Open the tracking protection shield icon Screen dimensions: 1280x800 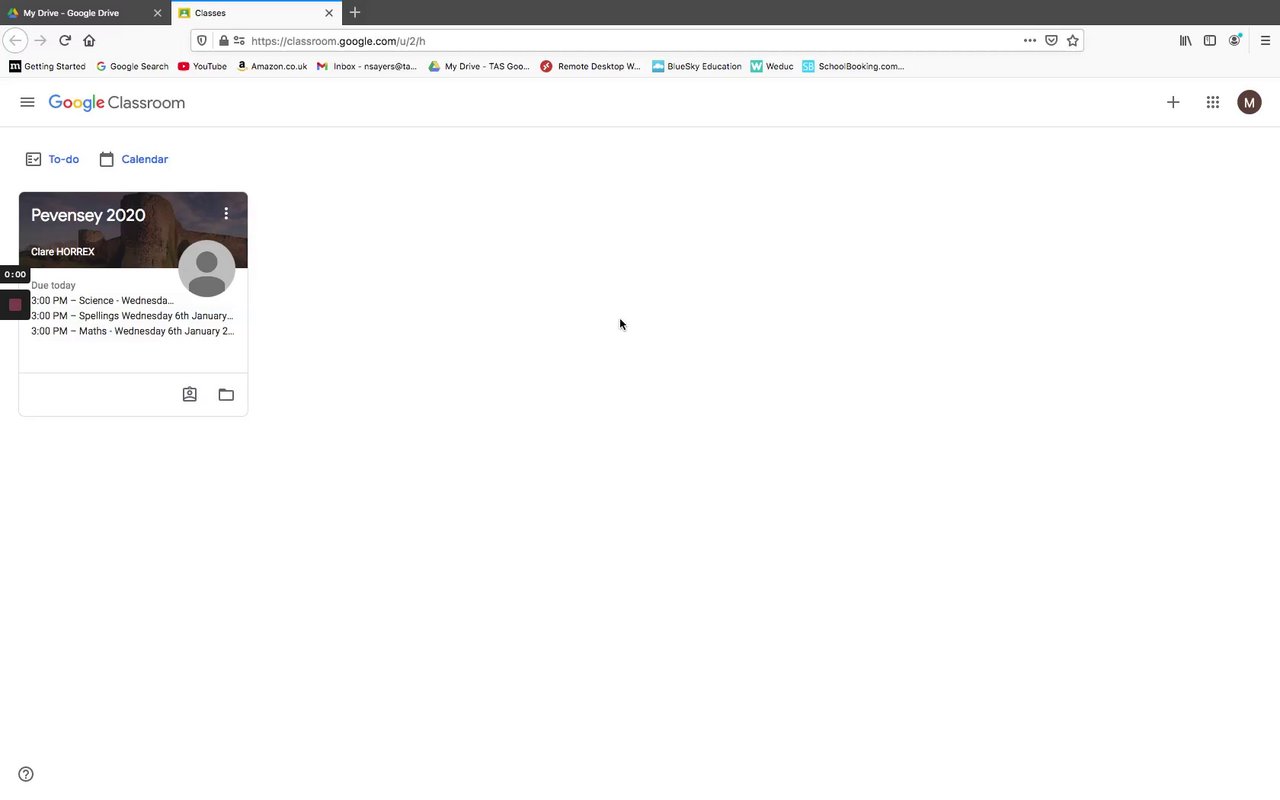pos(202,41)
